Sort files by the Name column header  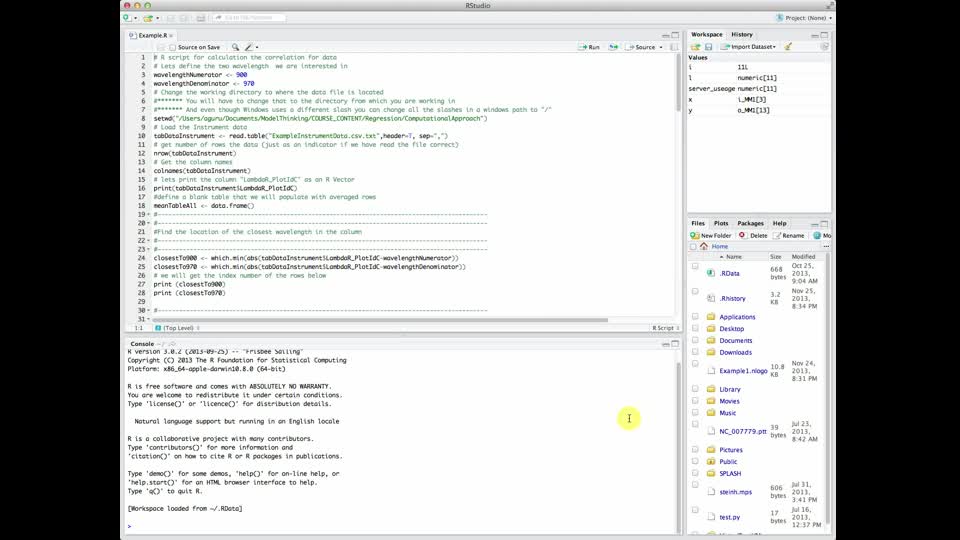733,257
